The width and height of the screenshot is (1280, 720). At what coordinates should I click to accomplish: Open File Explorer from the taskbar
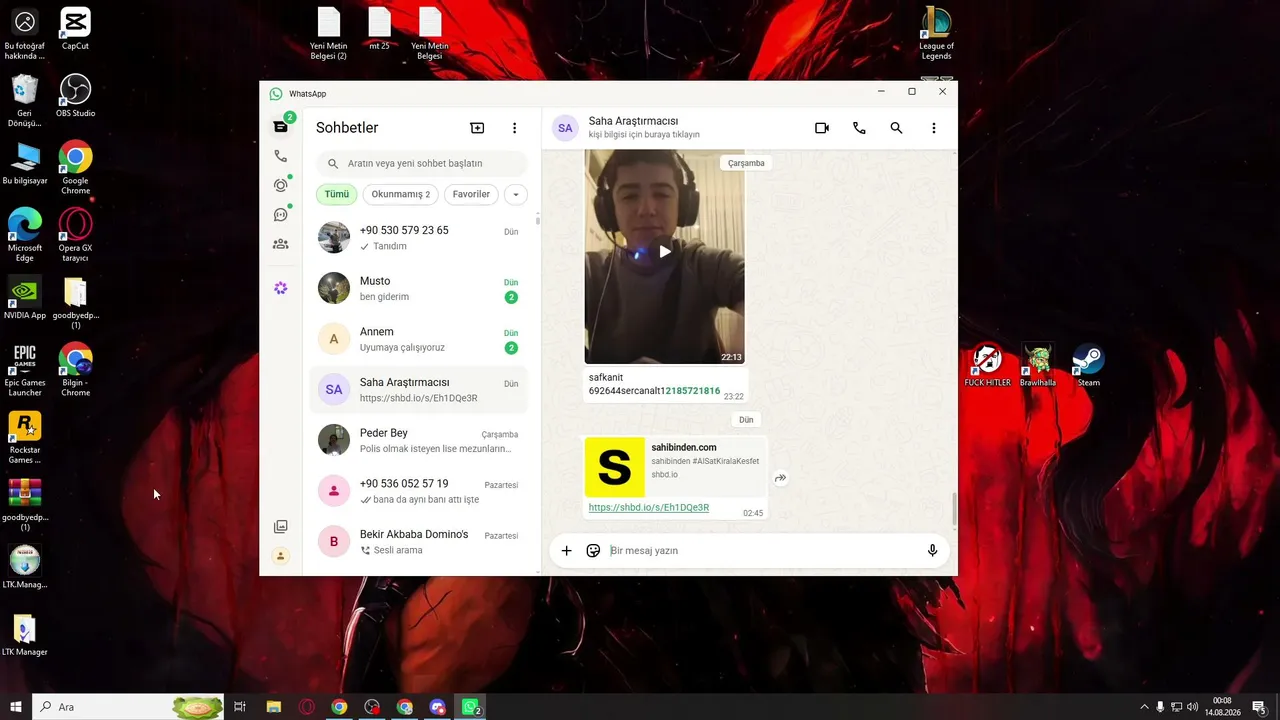pyautogui.click(x=274, y=707)
